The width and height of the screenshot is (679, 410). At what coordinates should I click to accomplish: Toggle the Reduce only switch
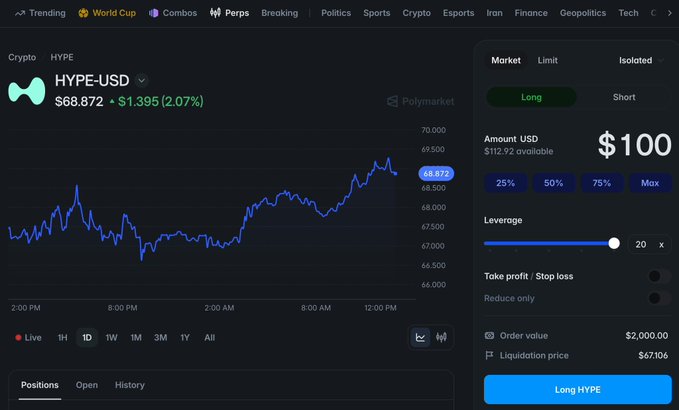tap(659, 298)
